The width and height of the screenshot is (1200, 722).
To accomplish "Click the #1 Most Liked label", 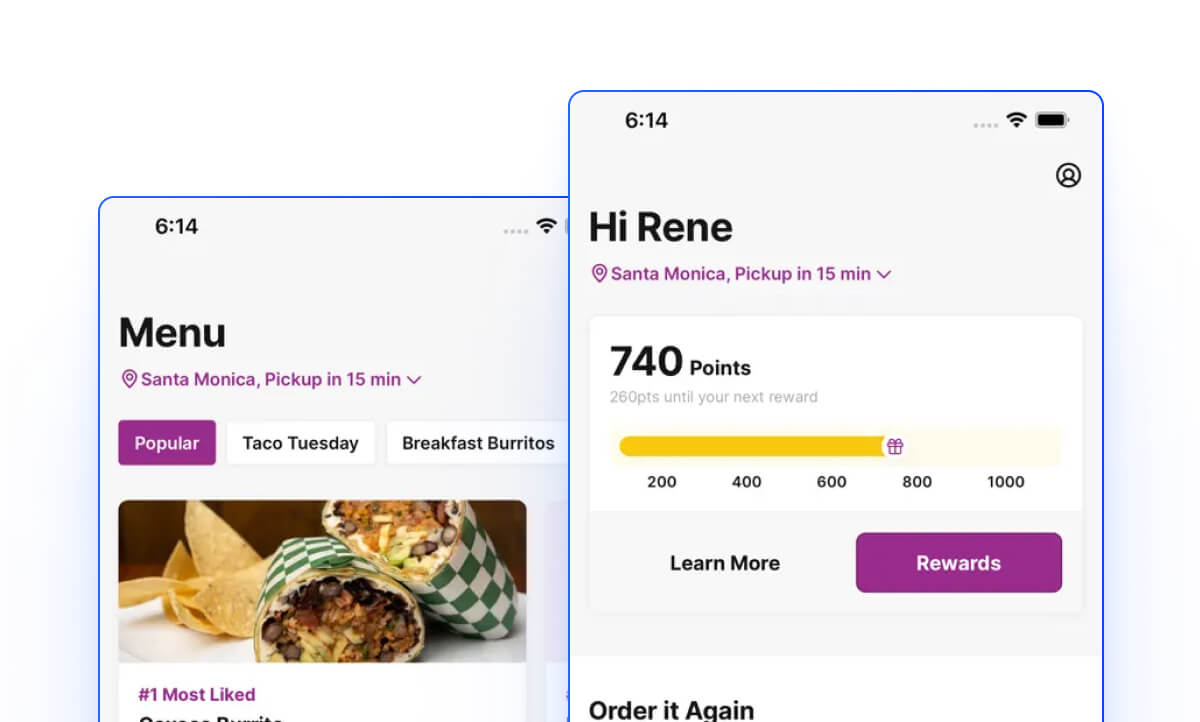I will 197,694.
